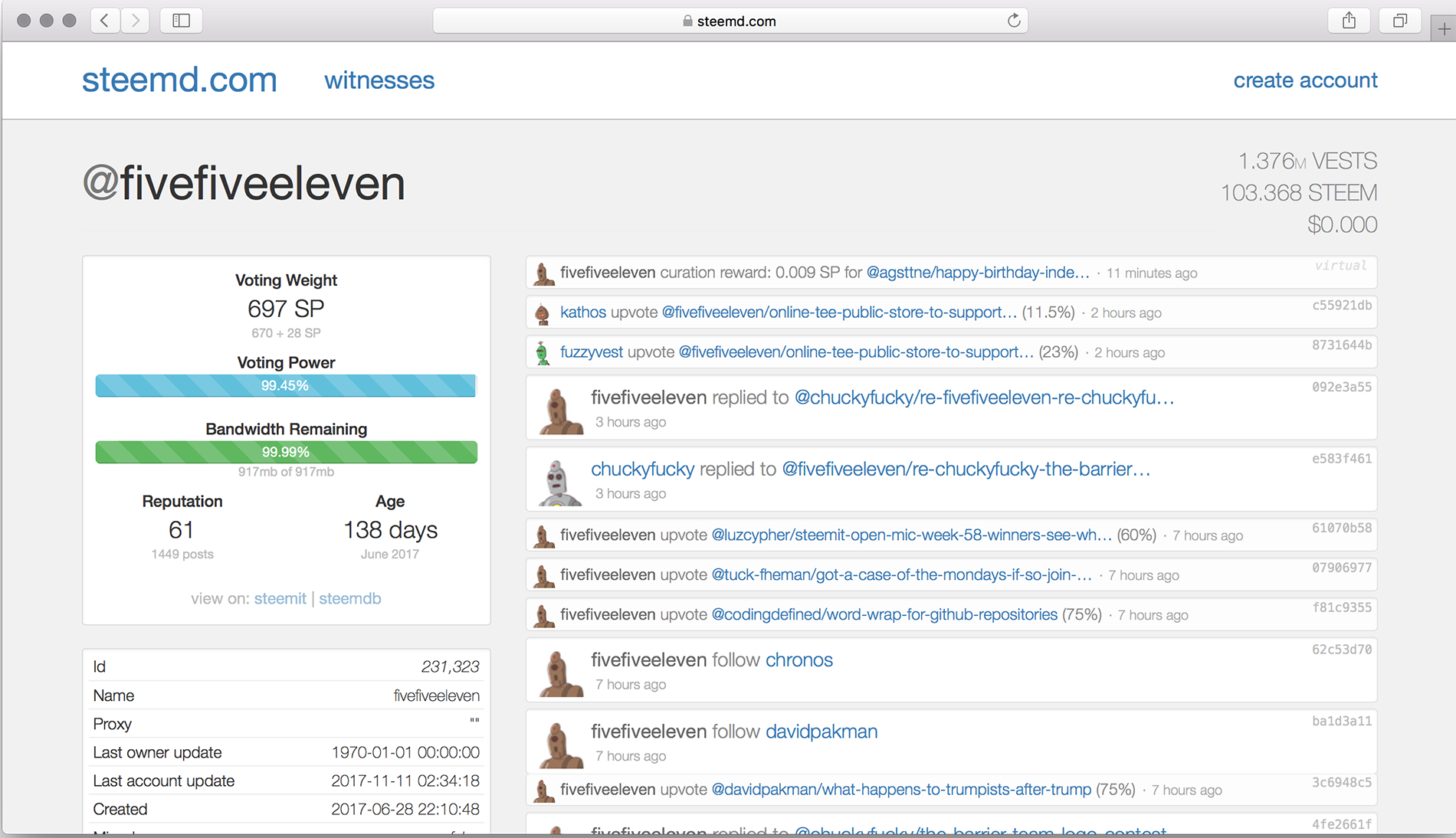
Task: Open davidpakman what-happens-to-trumpists post
Action: pyautogui.click(x=901, y=789)
